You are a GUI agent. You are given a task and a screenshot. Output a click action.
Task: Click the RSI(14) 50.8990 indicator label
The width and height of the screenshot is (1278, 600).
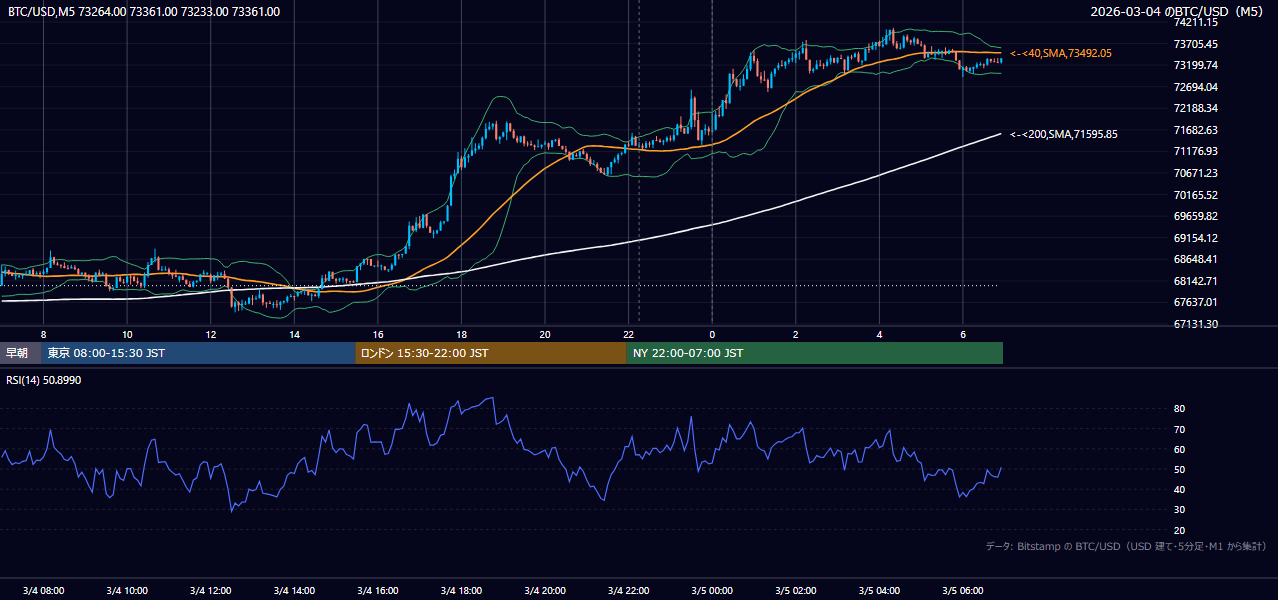tap(44, 380)
